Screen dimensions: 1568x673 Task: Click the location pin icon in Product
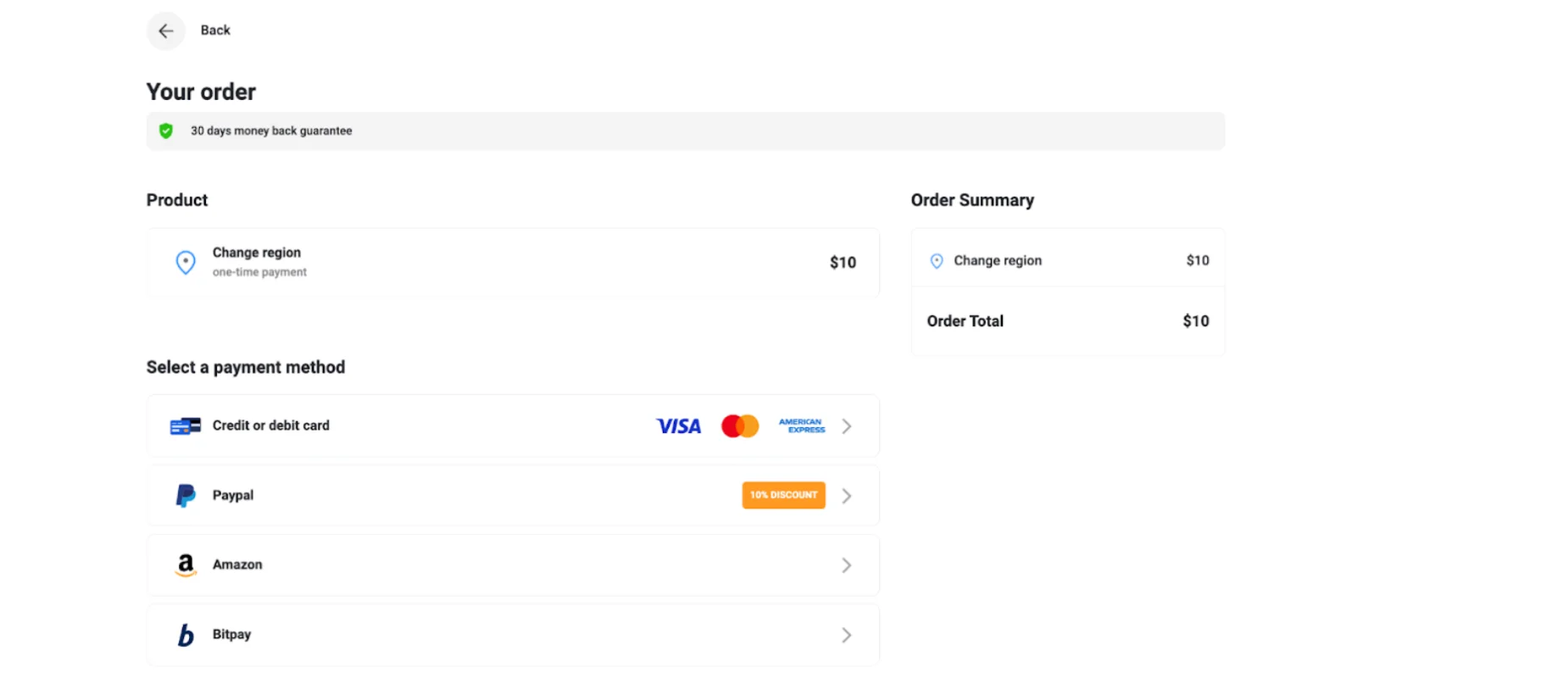(186, 262)
